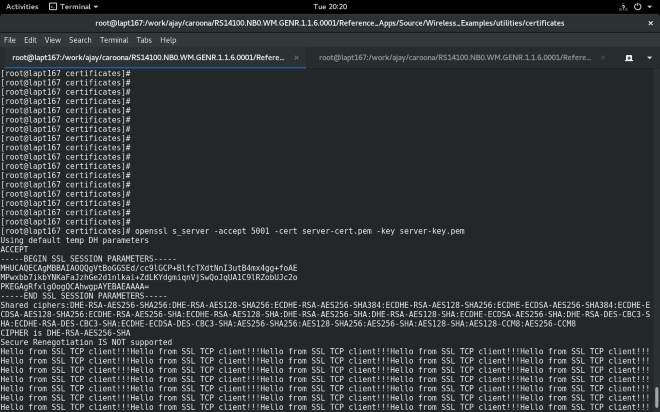Open the Terminal app menu in top bar
Viewport: 660px width, 412px height.
point(72,6)
